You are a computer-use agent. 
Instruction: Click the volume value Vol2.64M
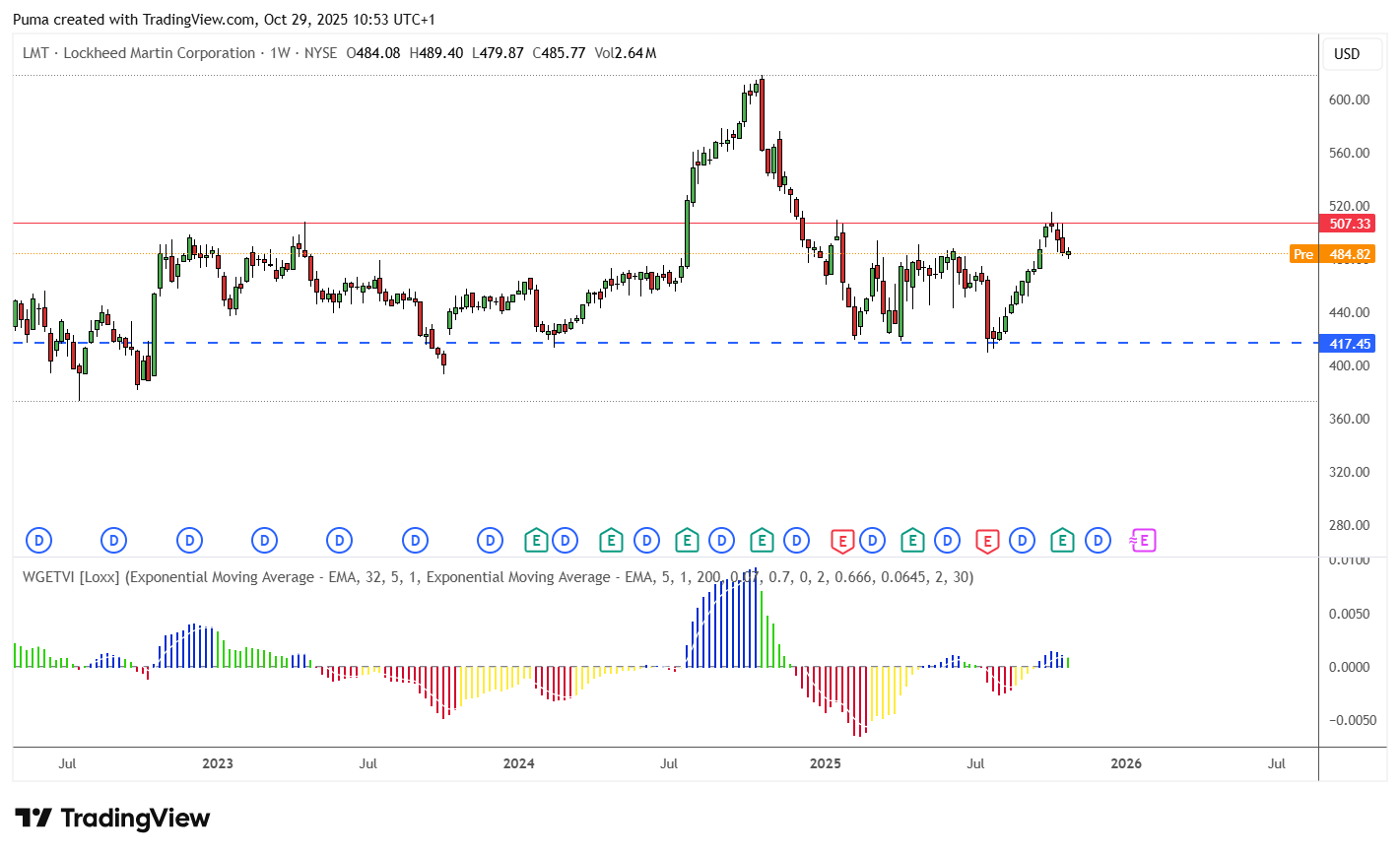click(x=626, y=53)
